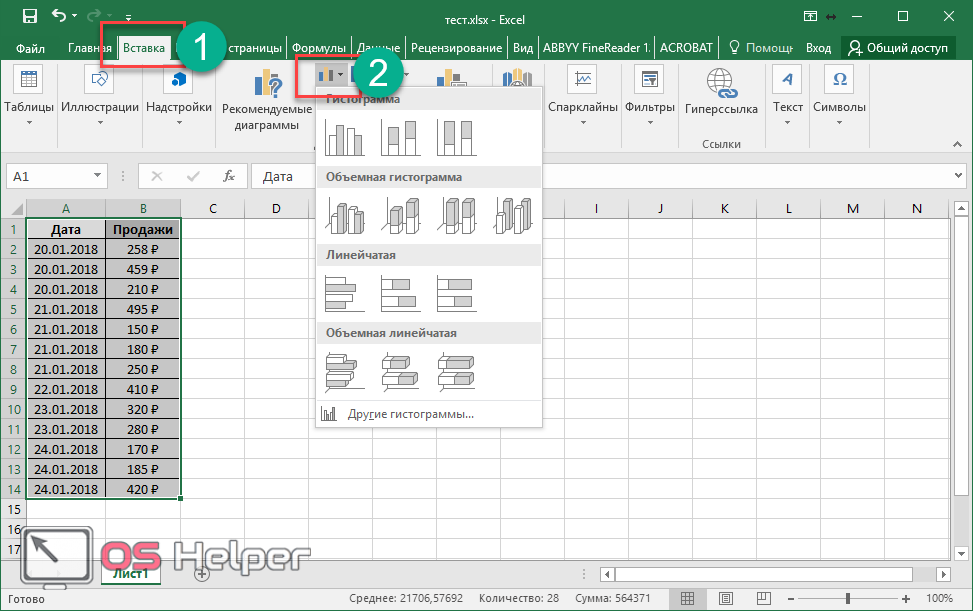Select the clustered column histogram chart icon
The width and height of the screenshot is (973, 611).
pyautogui.click(x=345, y=138)
